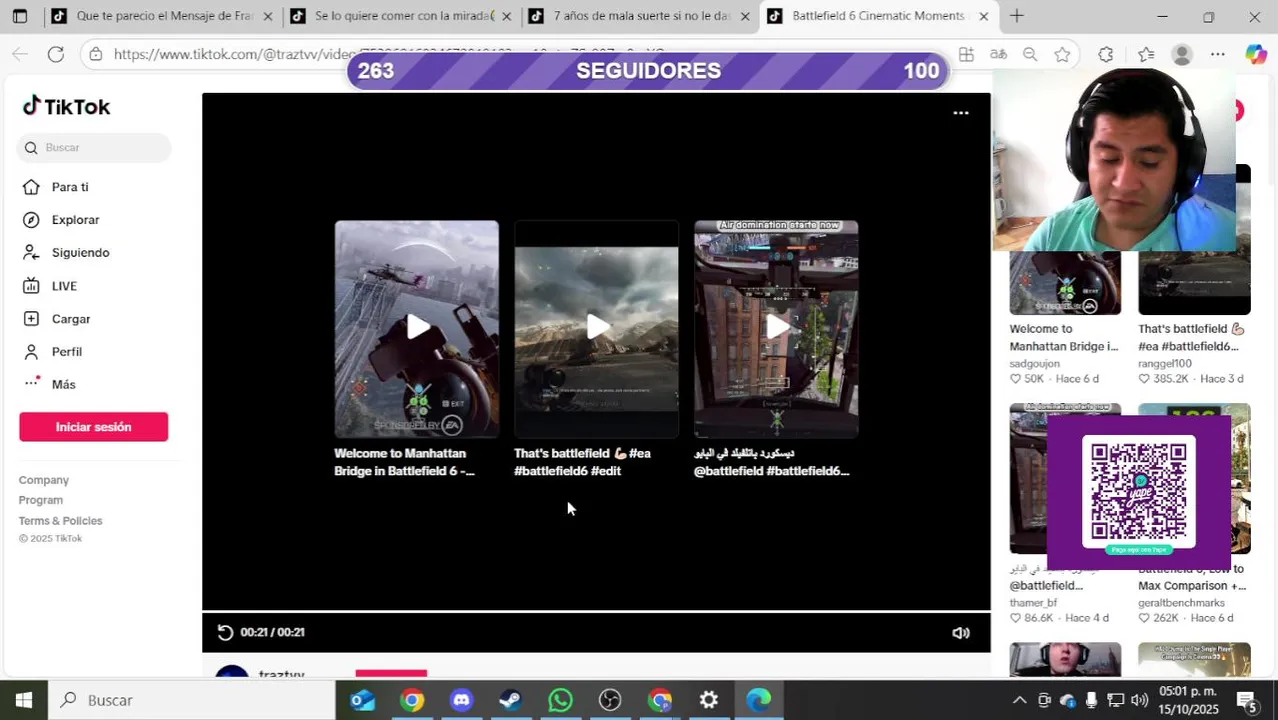The width and height of the screenshot is (1278, 720).
Task: Open traztvv creator name below video
Action: pyautogui.click(x=281, y=675)
